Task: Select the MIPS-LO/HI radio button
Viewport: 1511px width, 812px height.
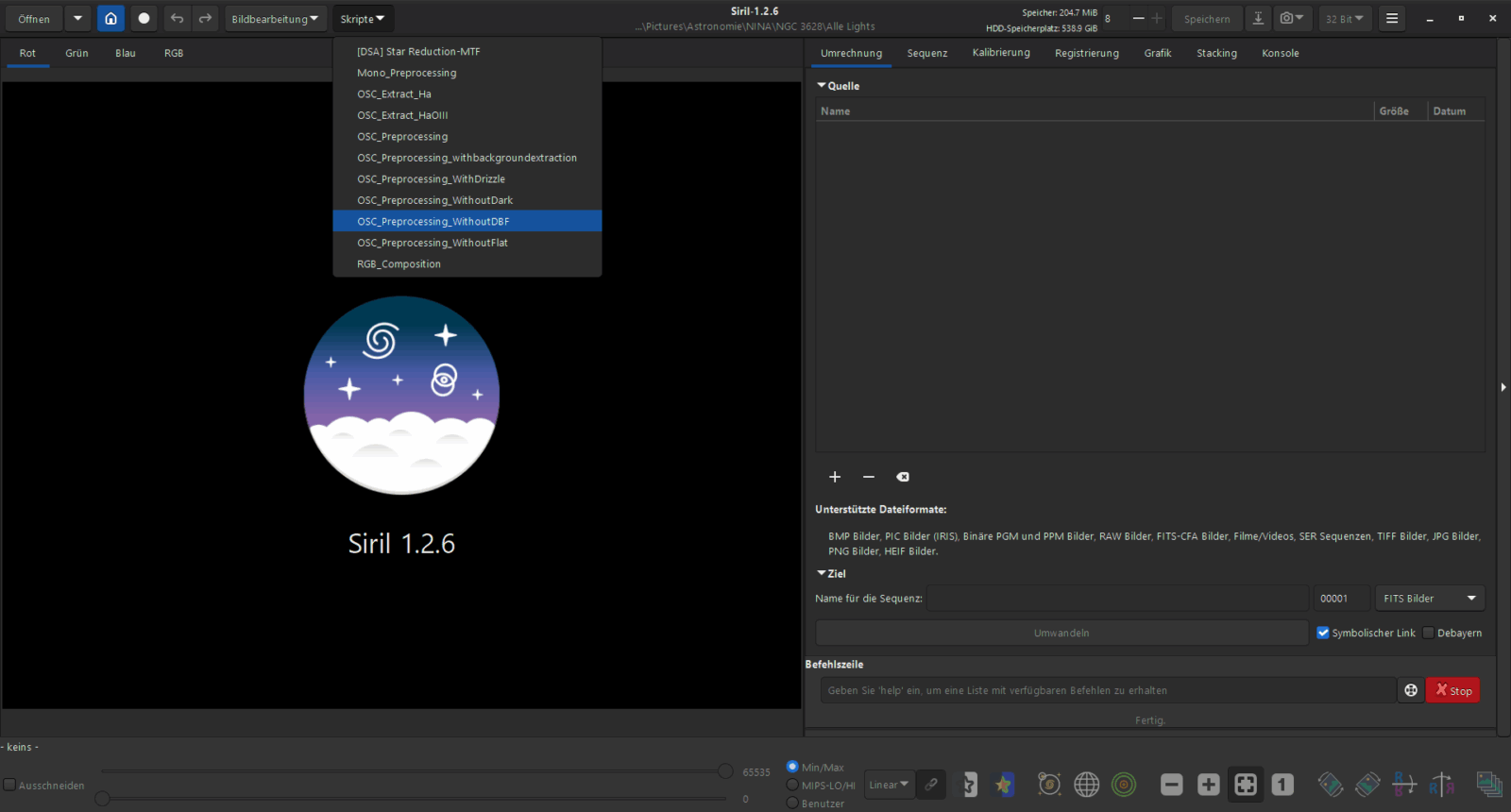Action: coord(792,785)
